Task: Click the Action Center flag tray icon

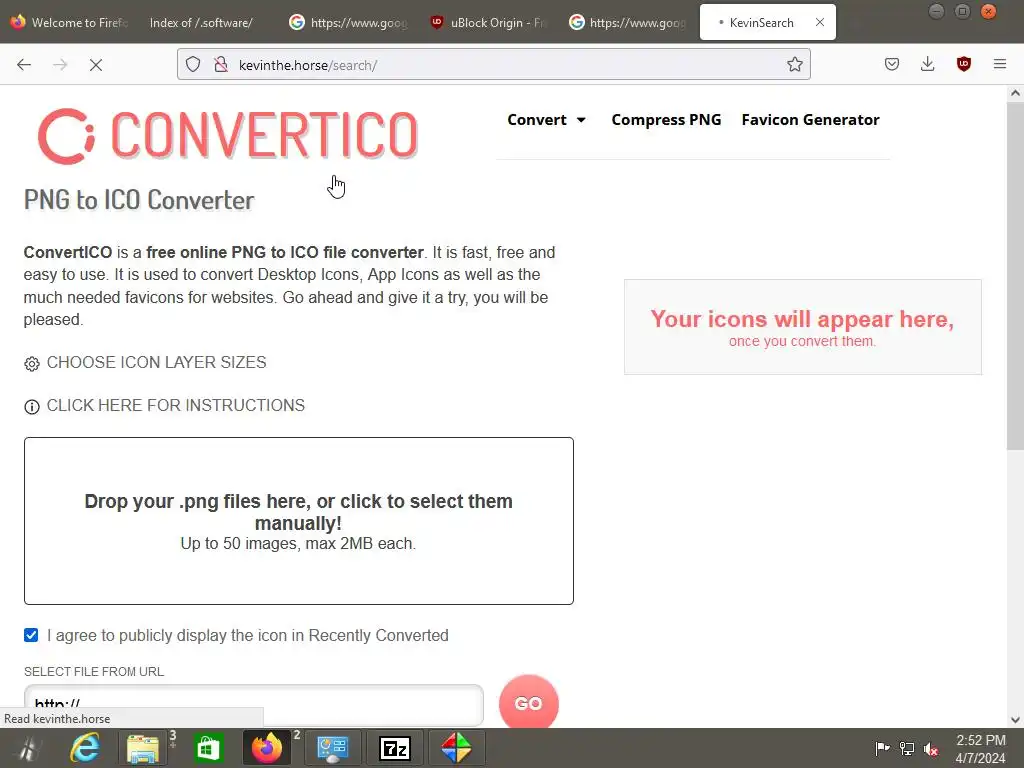Action: coord(882,748)
